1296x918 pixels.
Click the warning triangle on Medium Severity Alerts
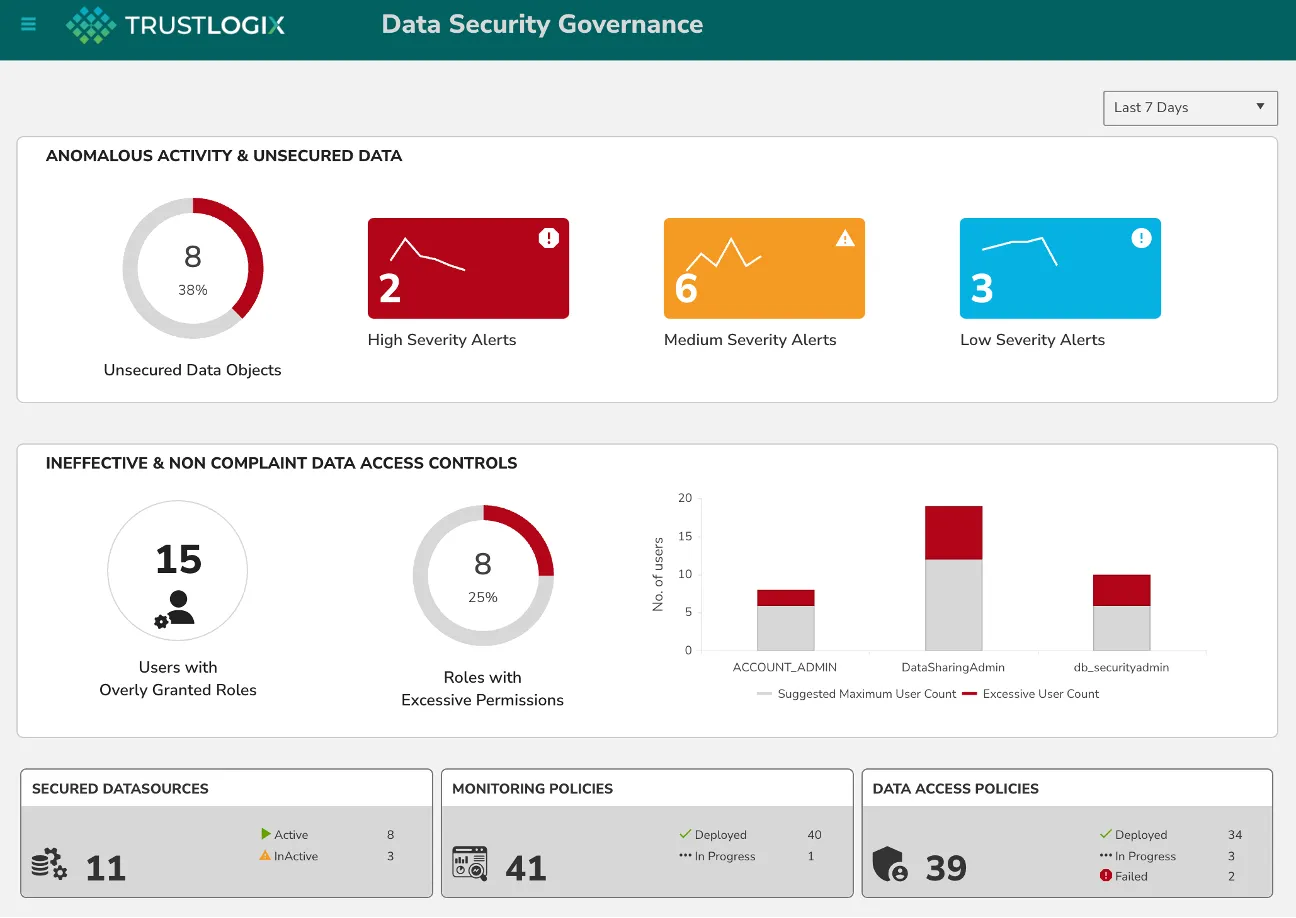pyautogui.click(x=843, y=238)
